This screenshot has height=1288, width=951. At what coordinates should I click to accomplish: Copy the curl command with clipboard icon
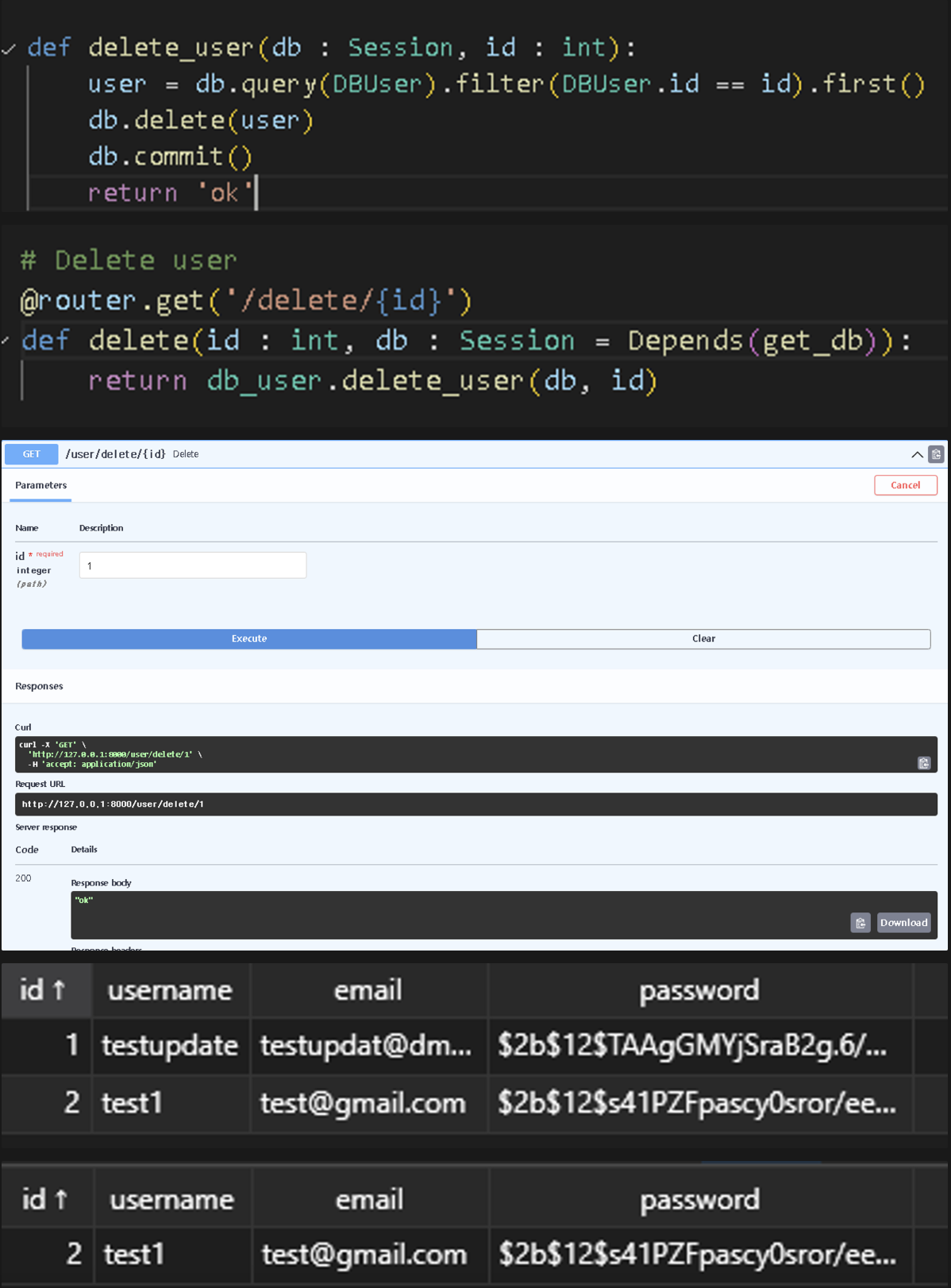click(x=923, y=763)
